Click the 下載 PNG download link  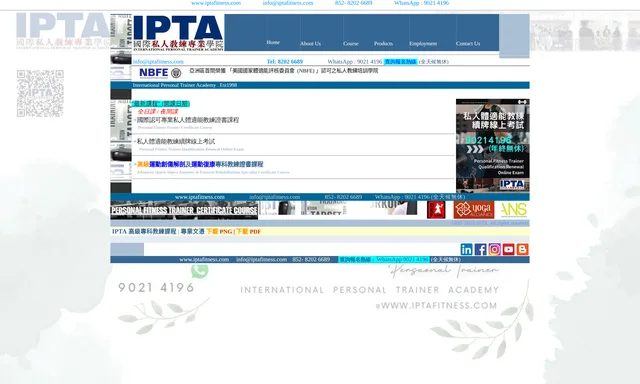(219, 231)
